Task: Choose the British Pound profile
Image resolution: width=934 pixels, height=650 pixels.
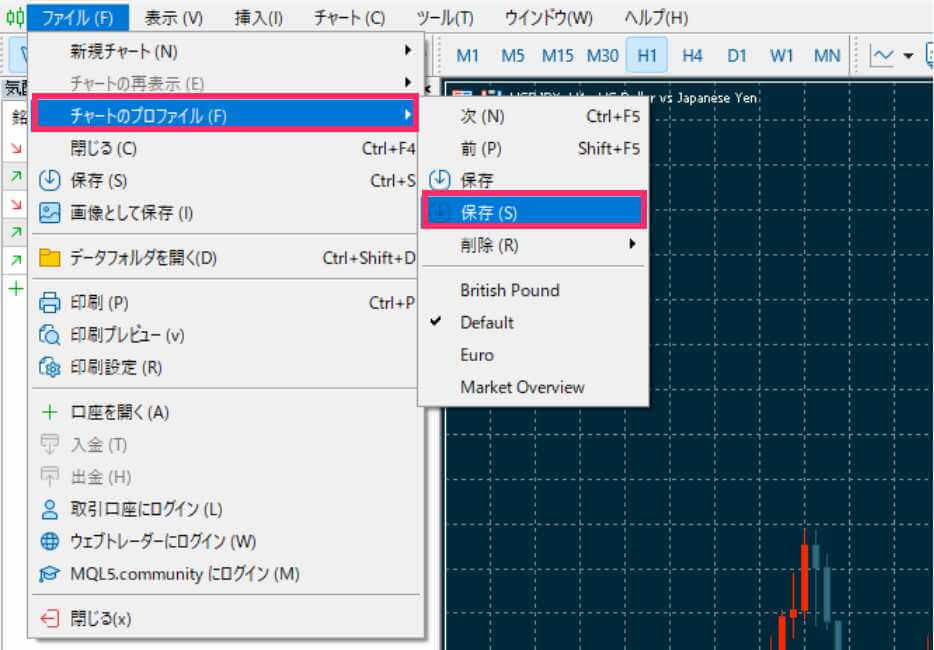Action: point(509,290)
